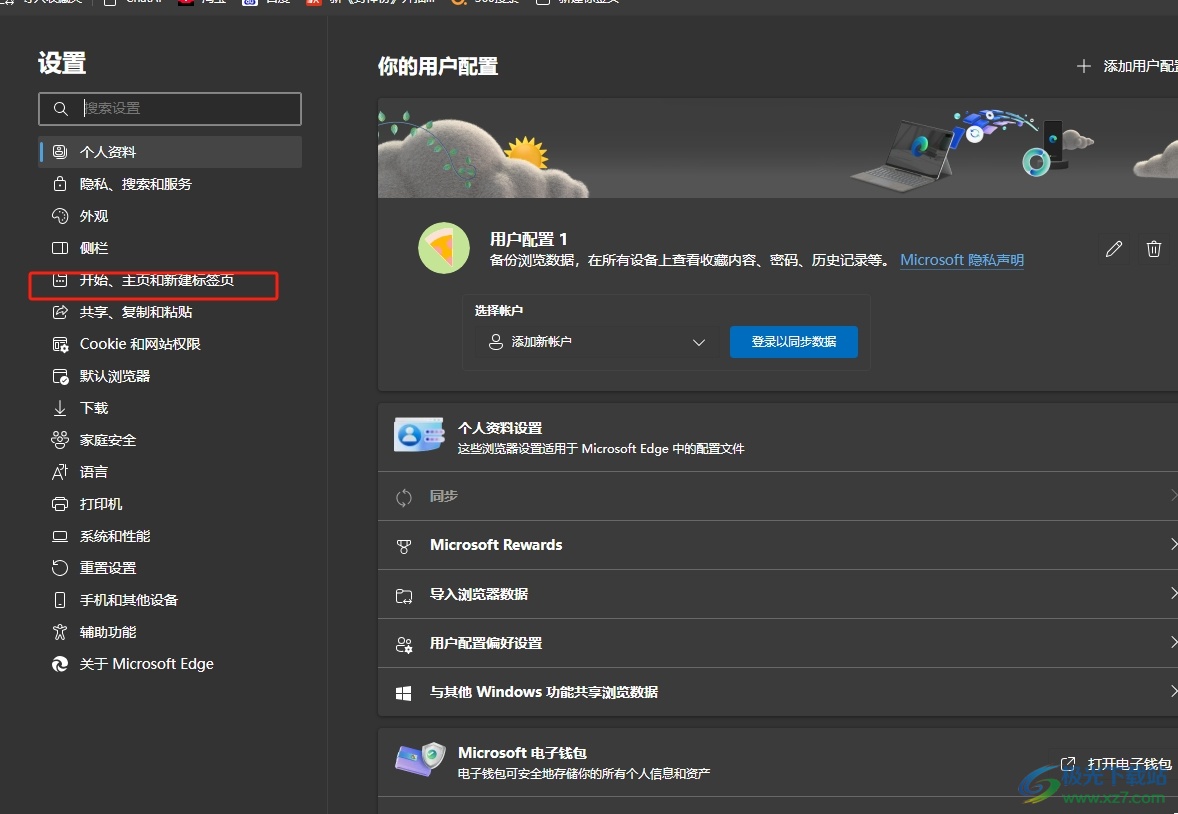Click the 用户配置偏好设置 people icon
Viewport: 1178px width, 814px height.
[404, 645]
